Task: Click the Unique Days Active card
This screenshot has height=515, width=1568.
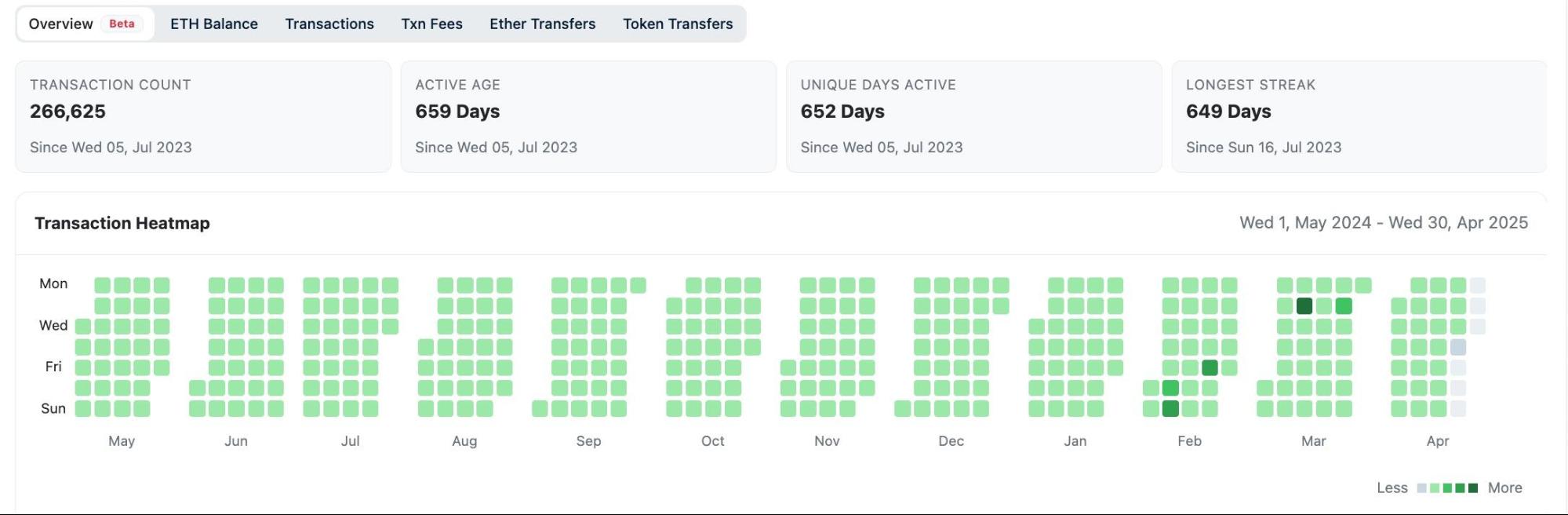Action: point(973,116)
